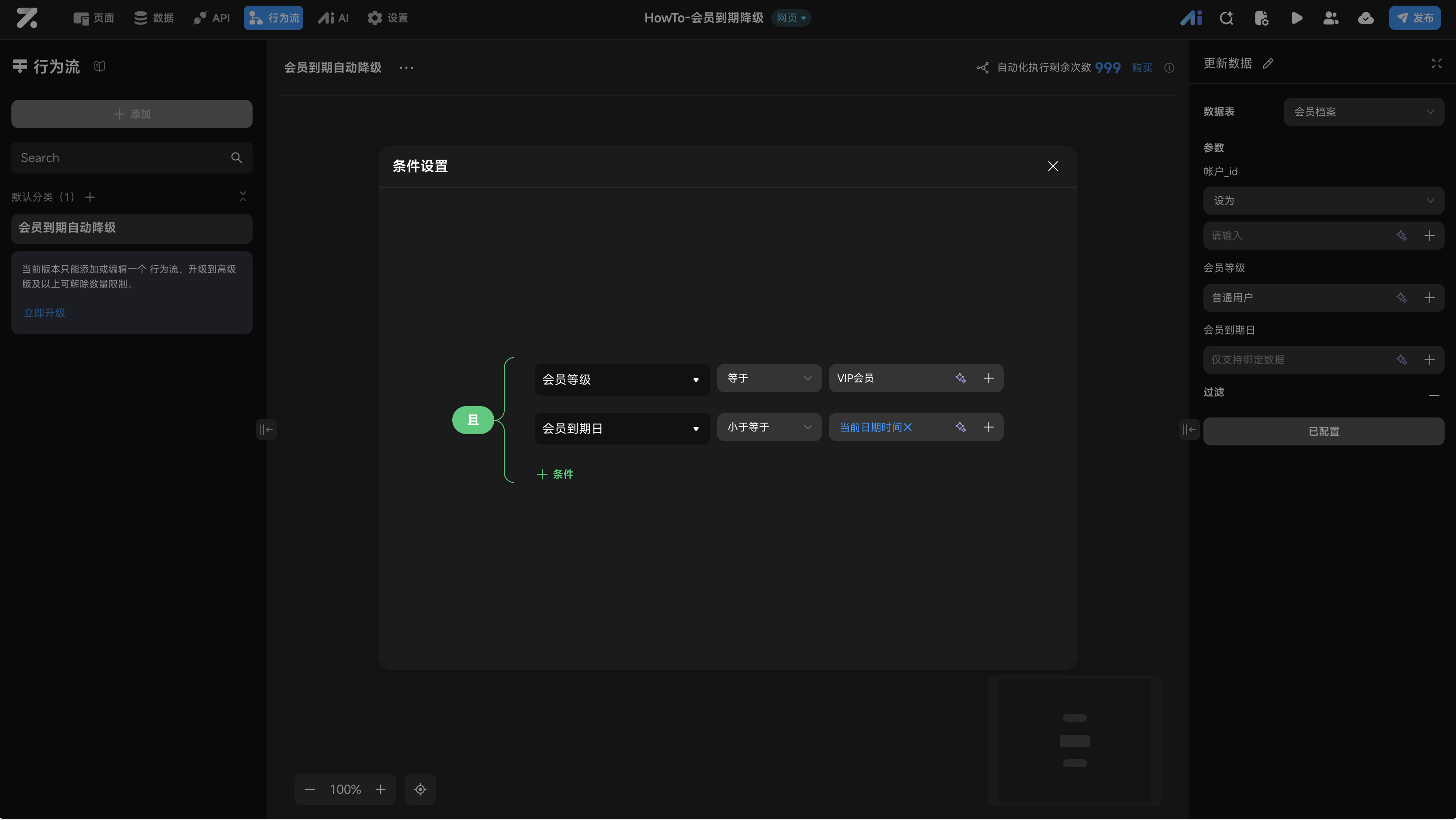
Task: Click the 发布 publish button
Action: click(1414, 18)
